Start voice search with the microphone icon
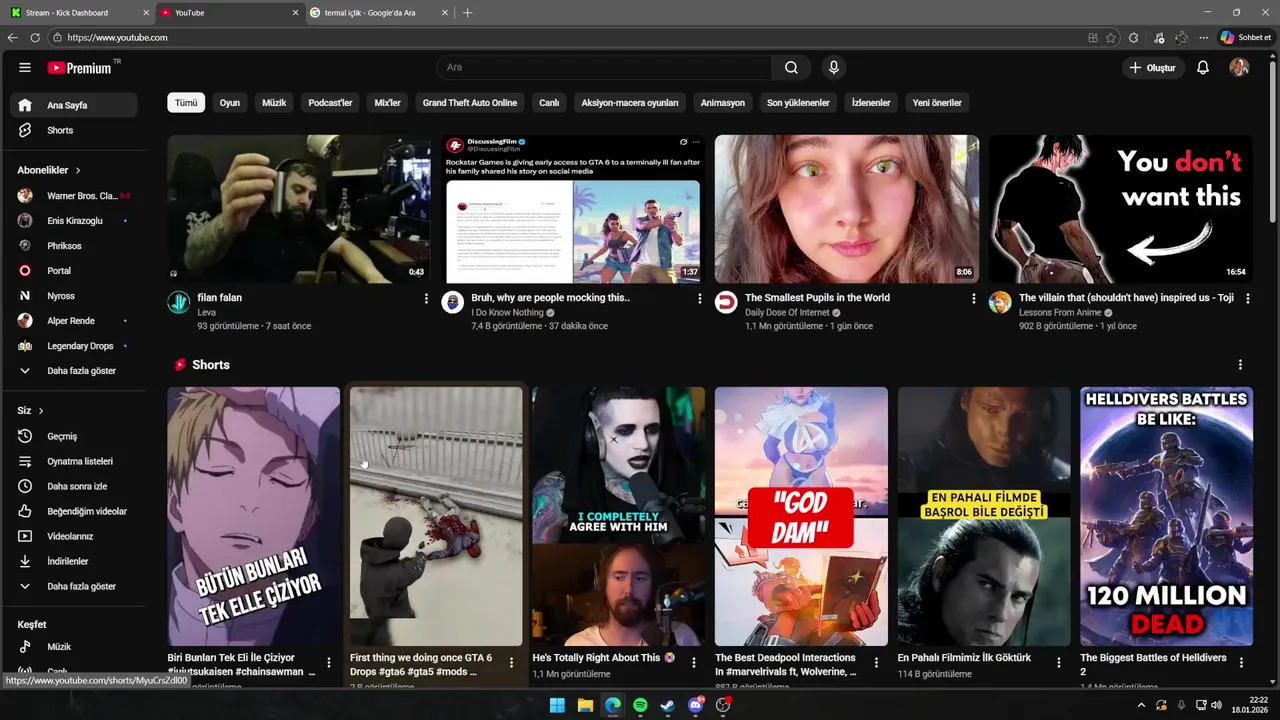The width and height of the screenshot is (1280, 720). (x=833, y=68)
